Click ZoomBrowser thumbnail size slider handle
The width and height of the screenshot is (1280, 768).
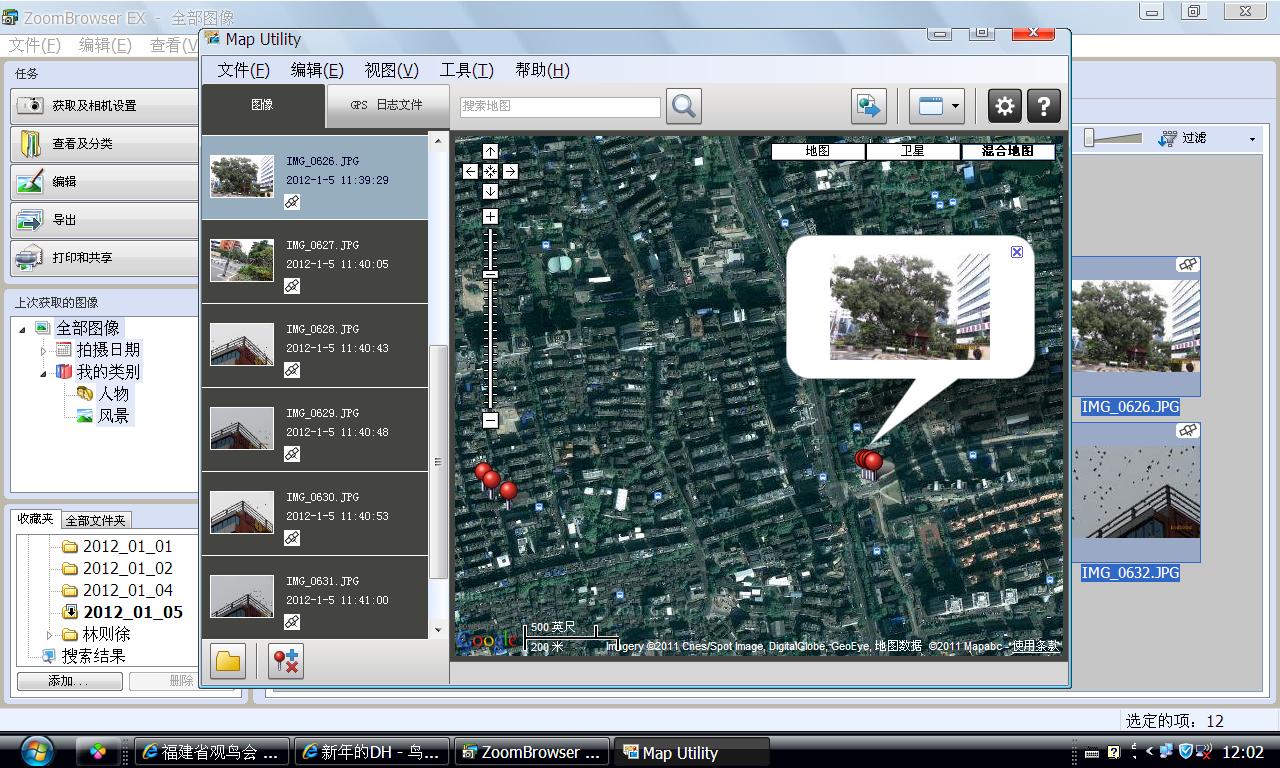pos(1091,138)
